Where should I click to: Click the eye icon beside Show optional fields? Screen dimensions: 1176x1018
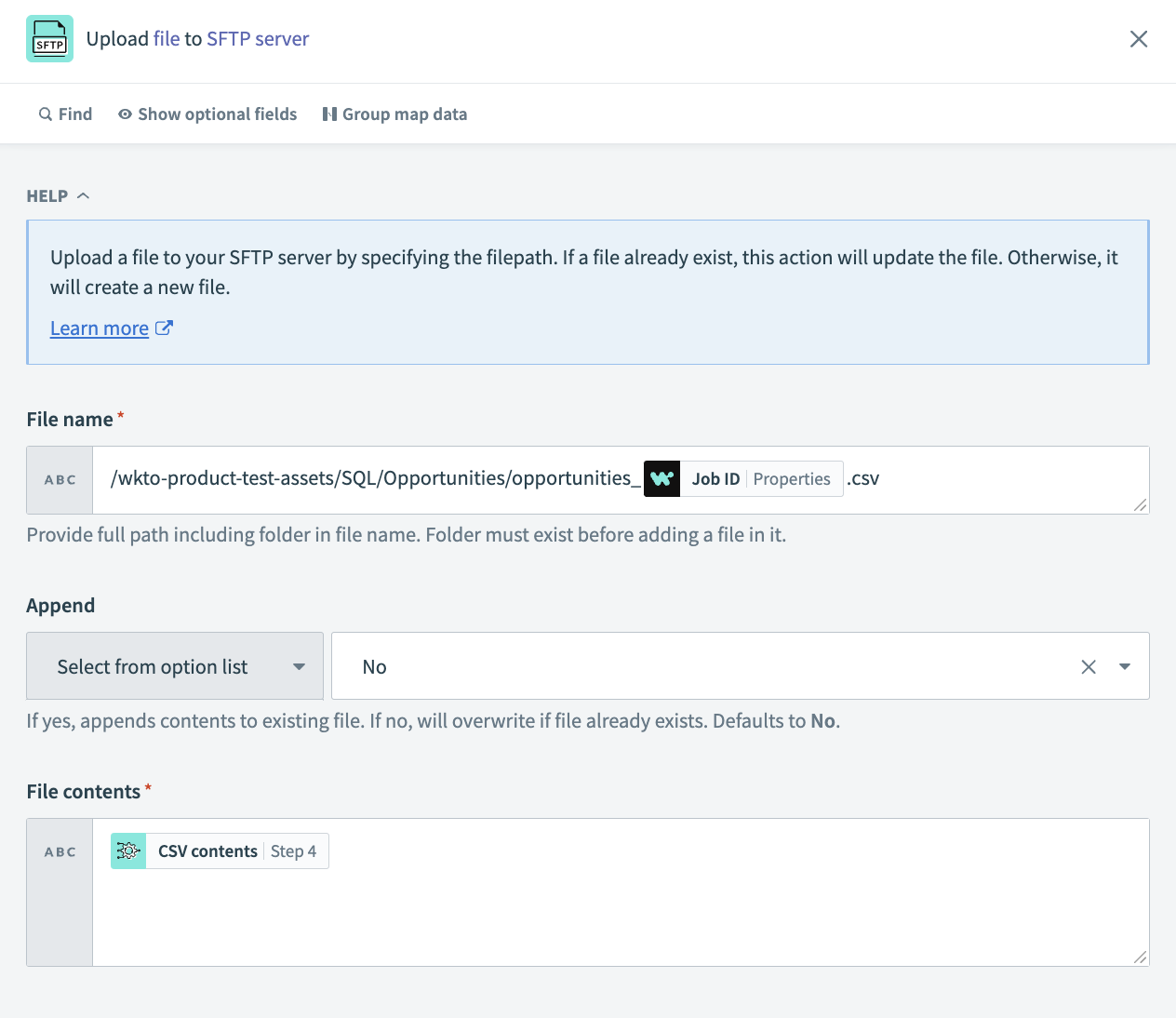click(x=125, y=114)
